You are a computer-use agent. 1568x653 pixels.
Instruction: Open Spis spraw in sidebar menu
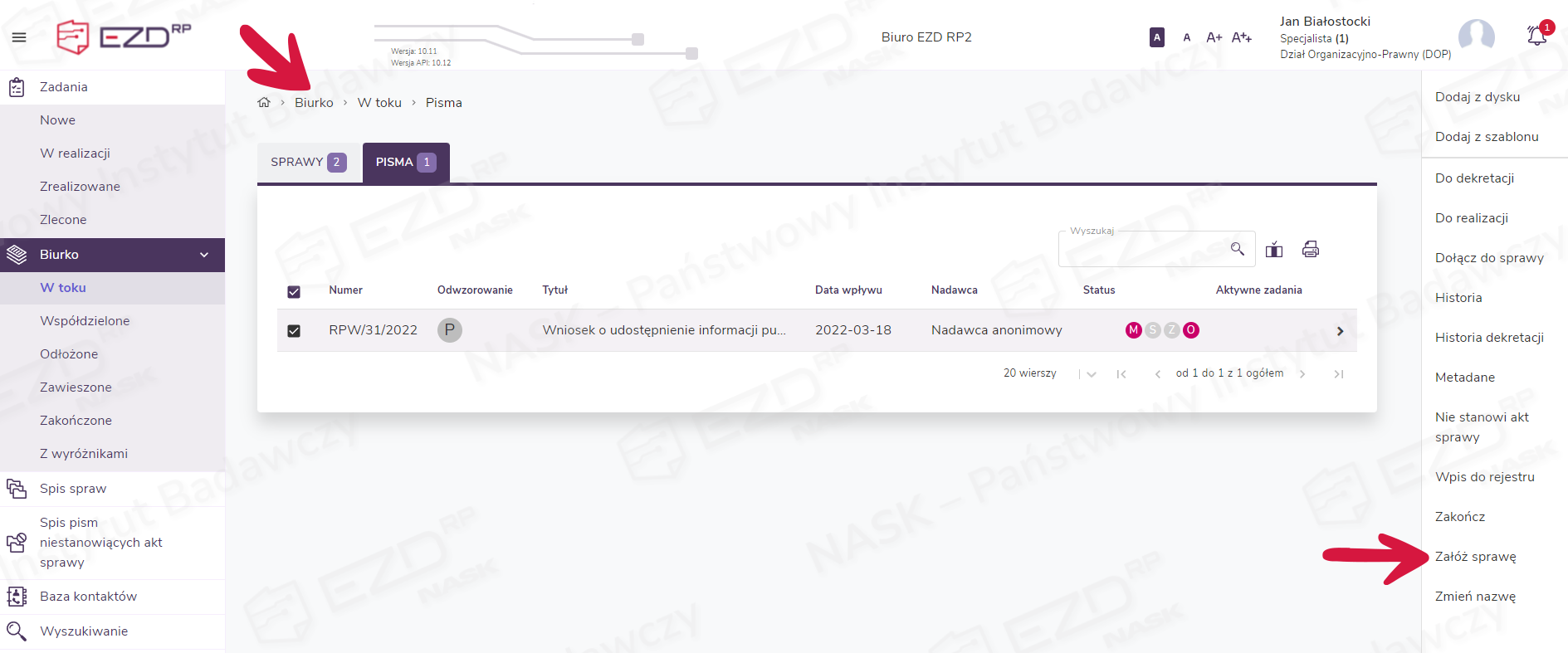coord(73,489)
